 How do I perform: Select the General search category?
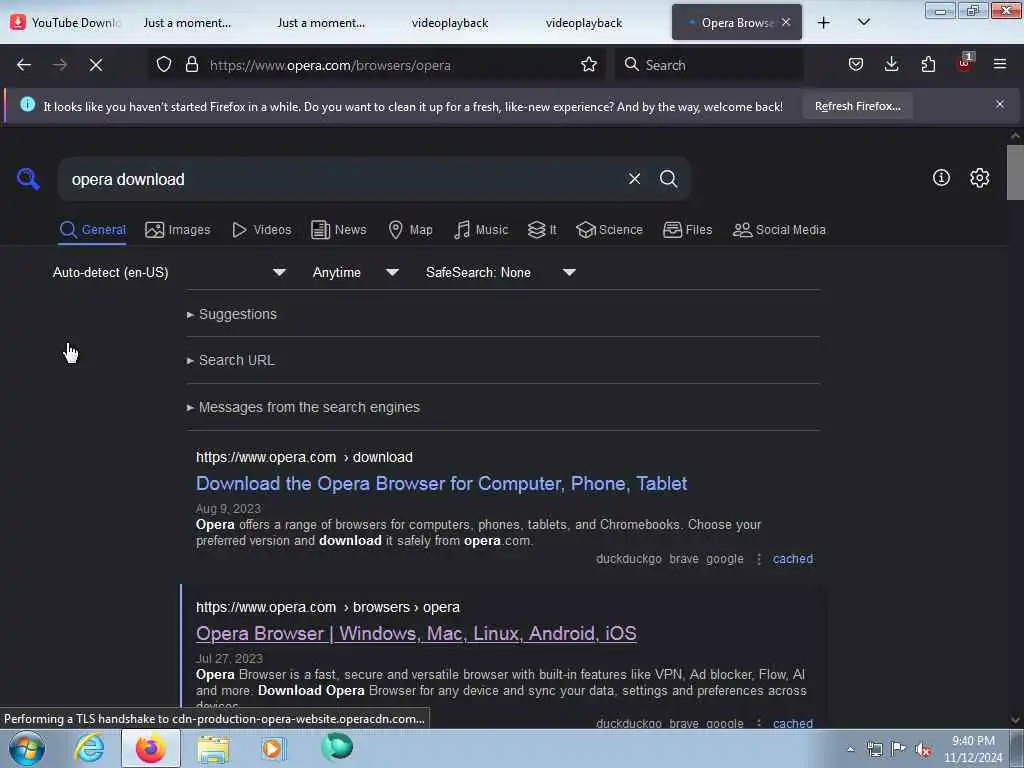92,230
